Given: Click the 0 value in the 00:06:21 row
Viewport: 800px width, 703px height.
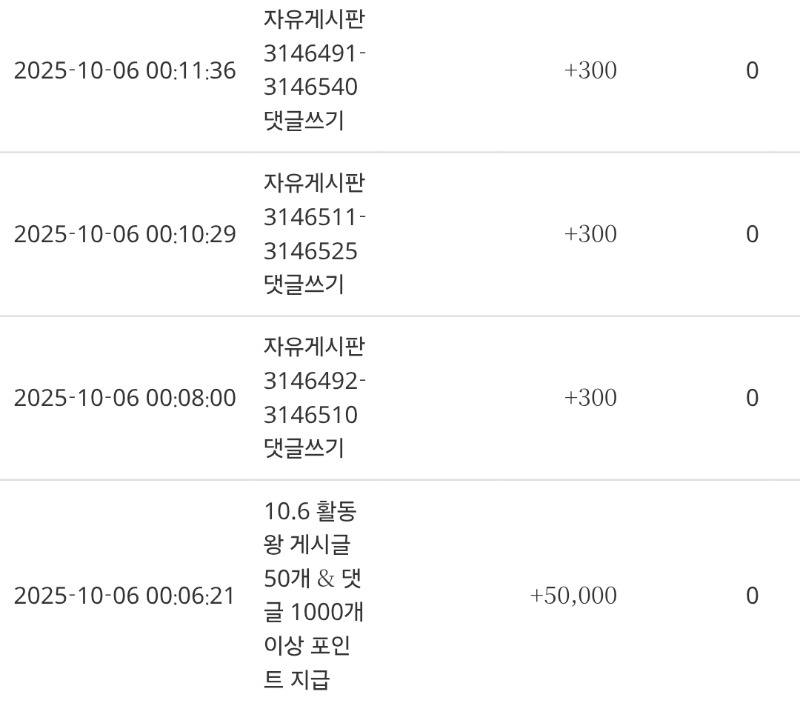Looking at the screenshot, I should pyautogui.click(x=752, y=596).
